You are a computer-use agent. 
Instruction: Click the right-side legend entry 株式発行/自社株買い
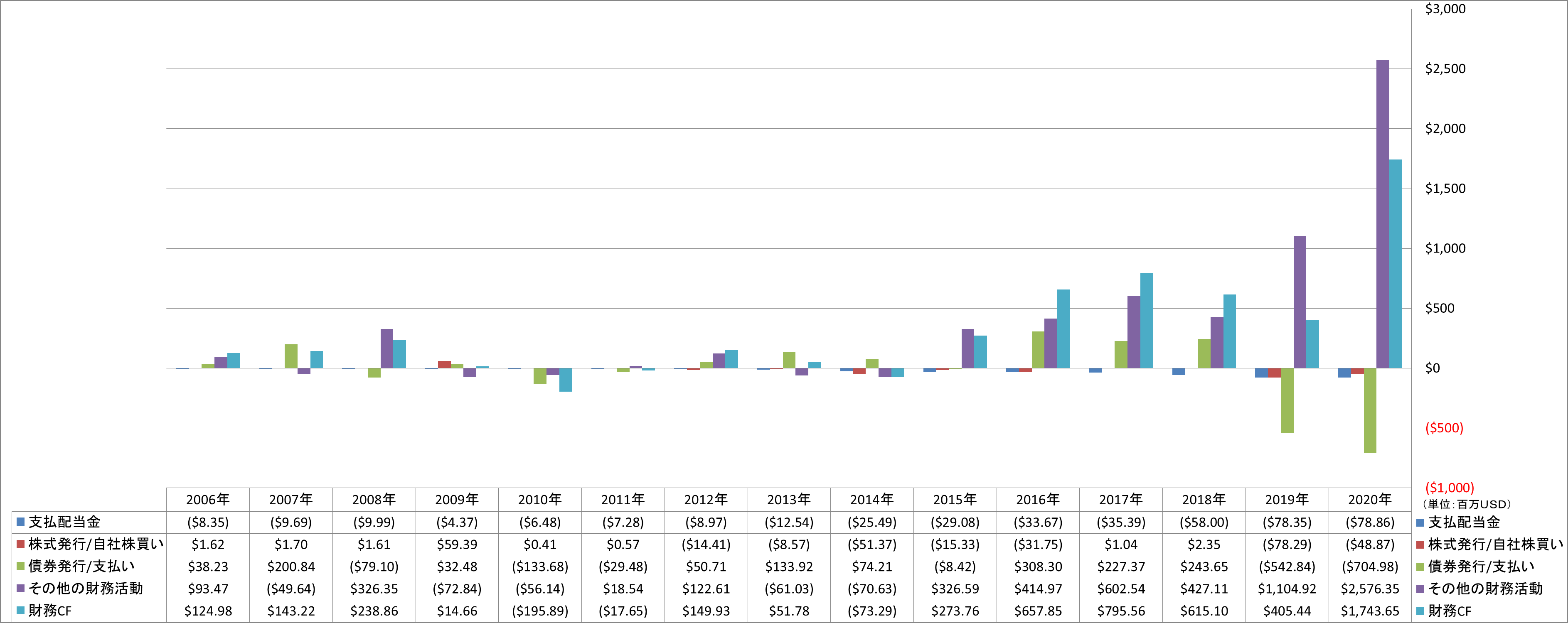1489,544
